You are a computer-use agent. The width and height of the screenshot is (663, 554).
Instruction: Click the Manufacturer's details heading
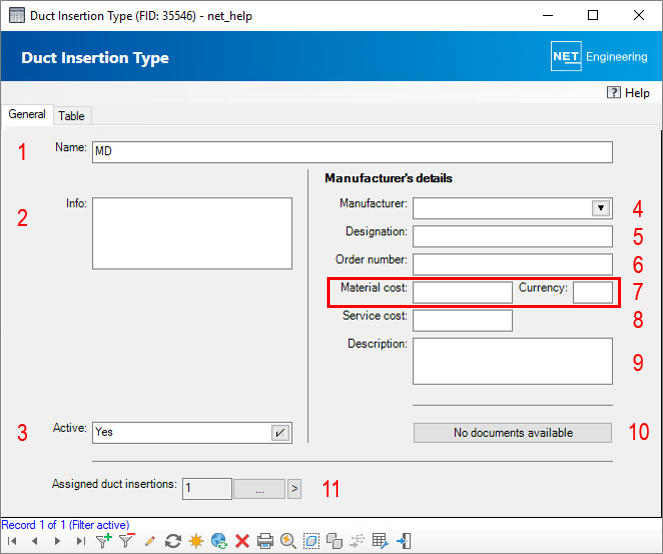pos(388,178)
